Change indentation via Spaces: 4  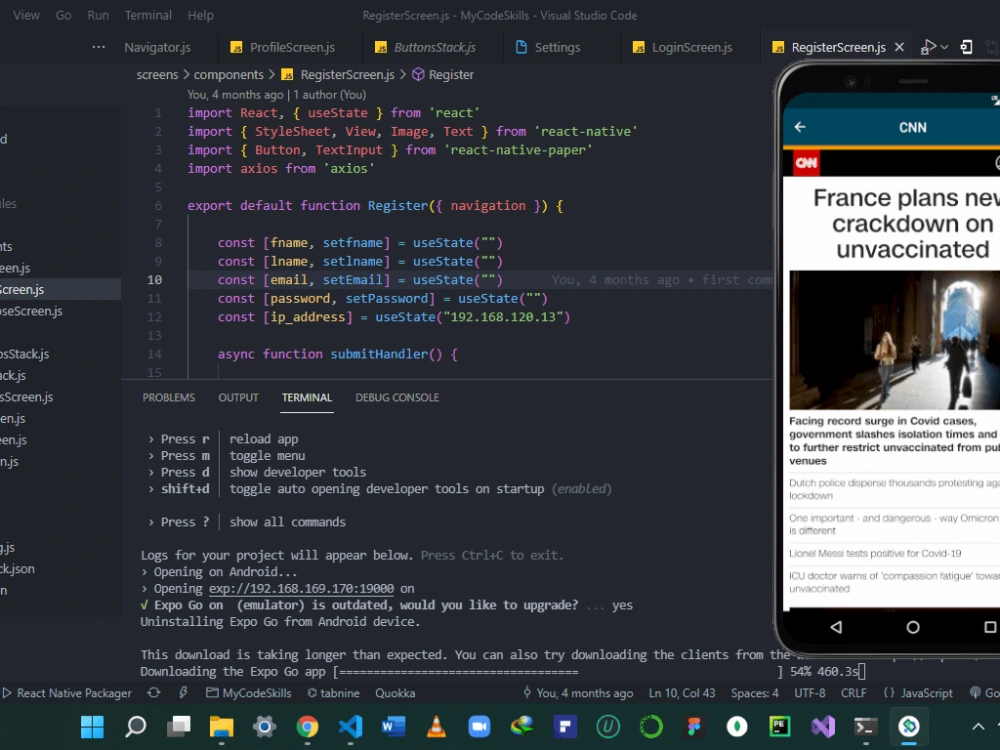pos(754,693)
